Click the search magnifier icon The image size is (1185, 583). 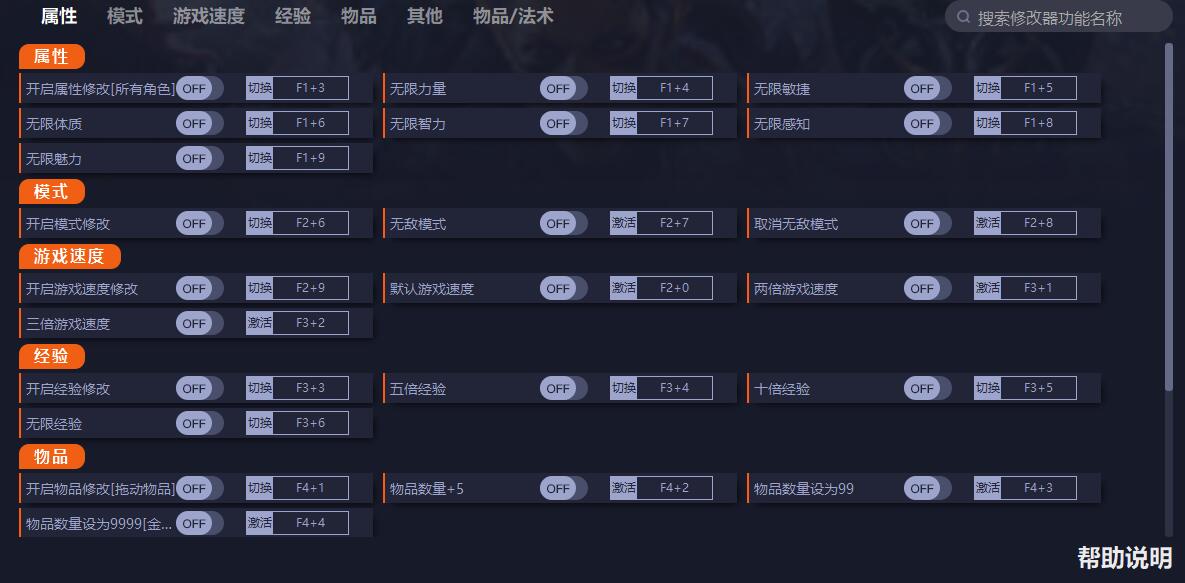point(963,17)
